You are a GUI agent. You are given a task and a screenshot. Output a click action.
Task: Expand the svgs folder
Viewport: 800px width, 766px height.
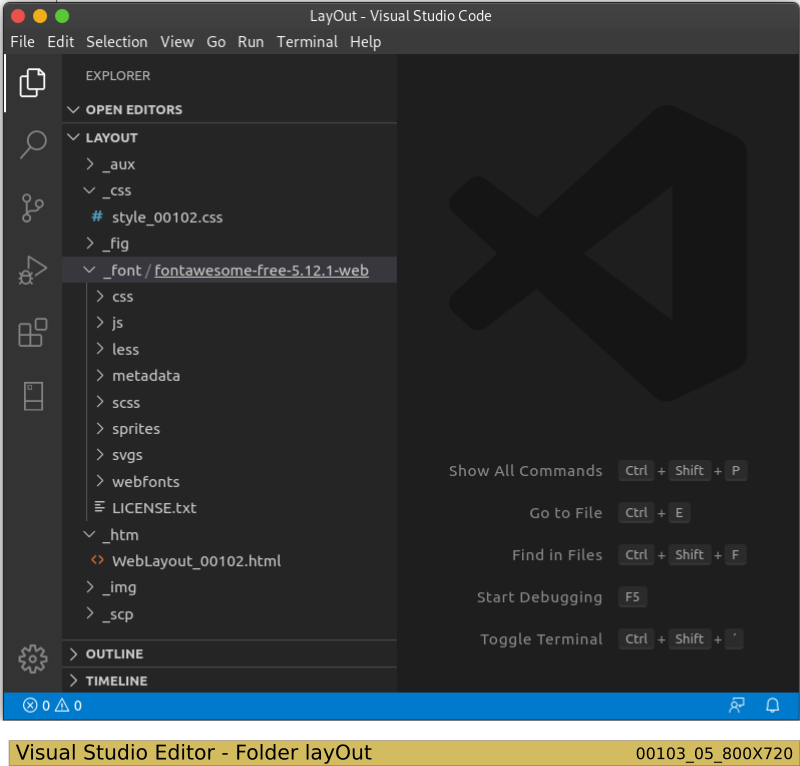pyautogui.click(x=100, y=455)
